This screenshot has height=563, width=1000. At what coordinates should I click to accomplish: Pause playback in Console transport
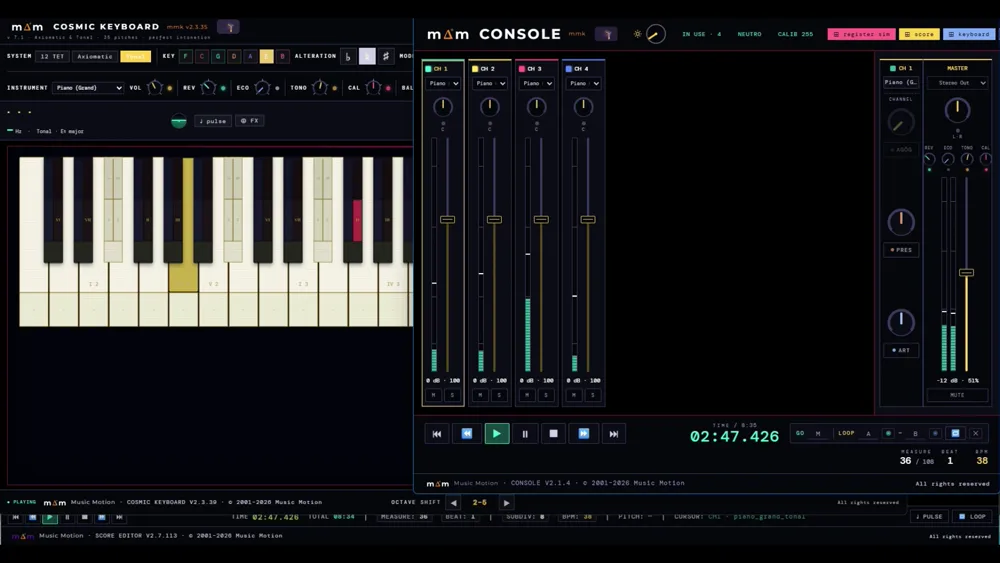pos(525,434)
